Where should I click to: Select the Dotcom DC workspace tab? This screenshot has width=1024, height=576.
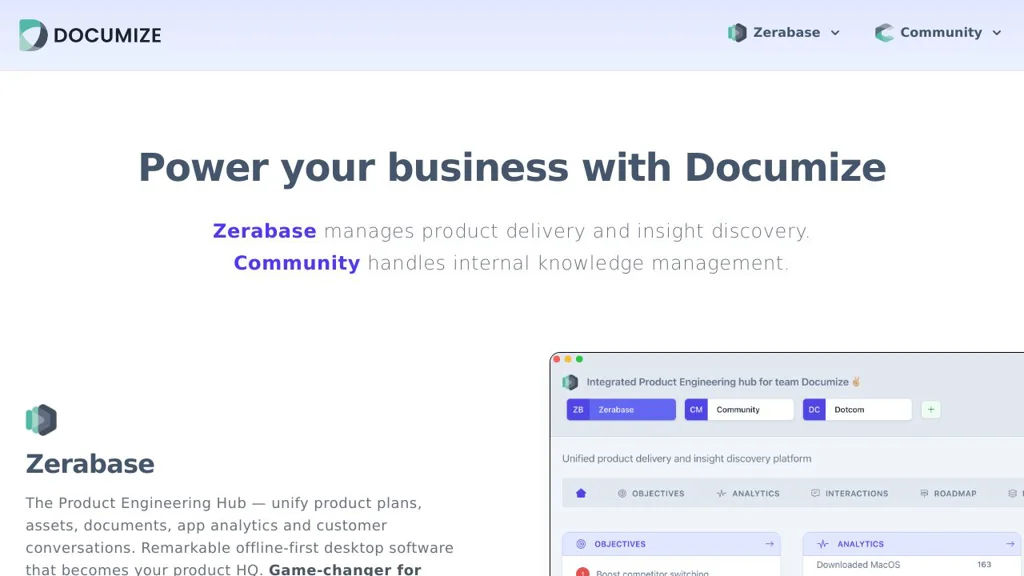pyautogui.click(x=857, y=409)
